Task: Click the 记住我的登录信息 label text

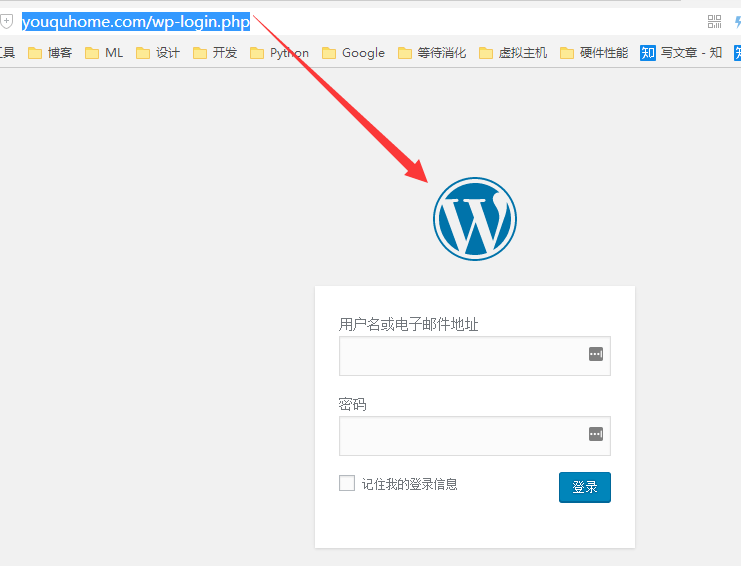Action: pyautogui.click(x=409, y=484)
